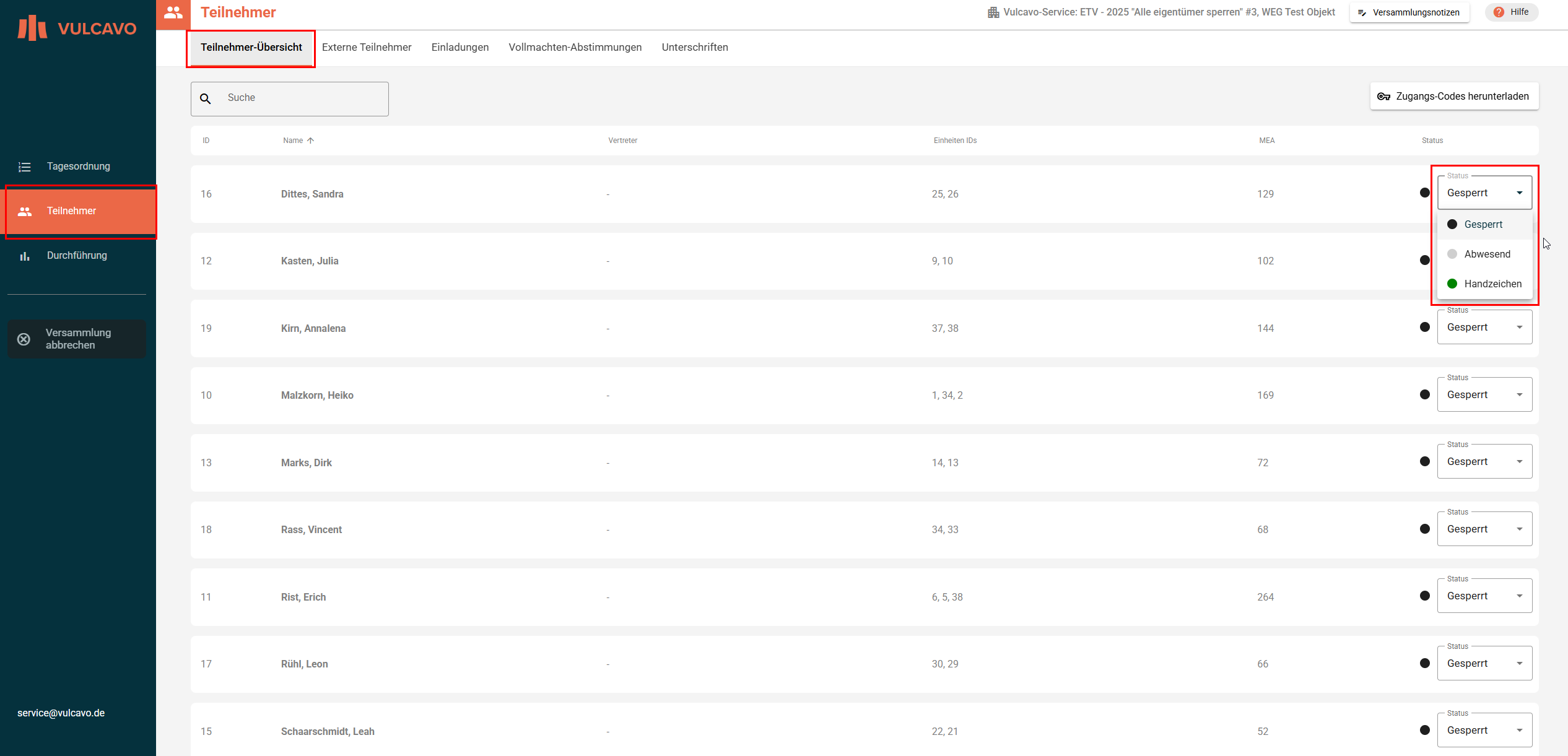The height and width of the screenshot is (756, 1568).
Task: Click the Suche input field
Action: [290, 98]
